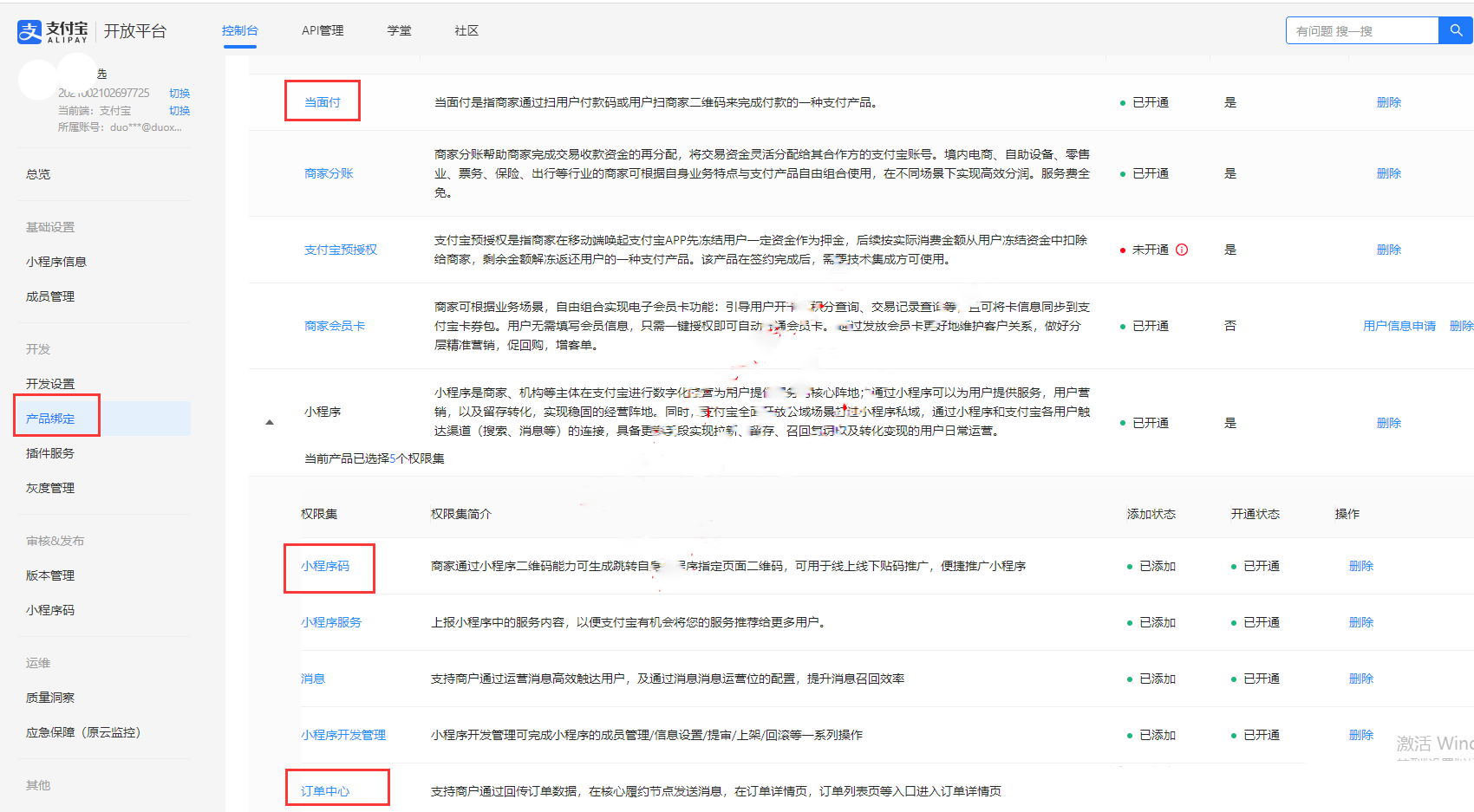Image resolution: width=1474 pixels, height=812 pixels.
Task: Click the red info icon beside 未开通
Action: 1182,250
